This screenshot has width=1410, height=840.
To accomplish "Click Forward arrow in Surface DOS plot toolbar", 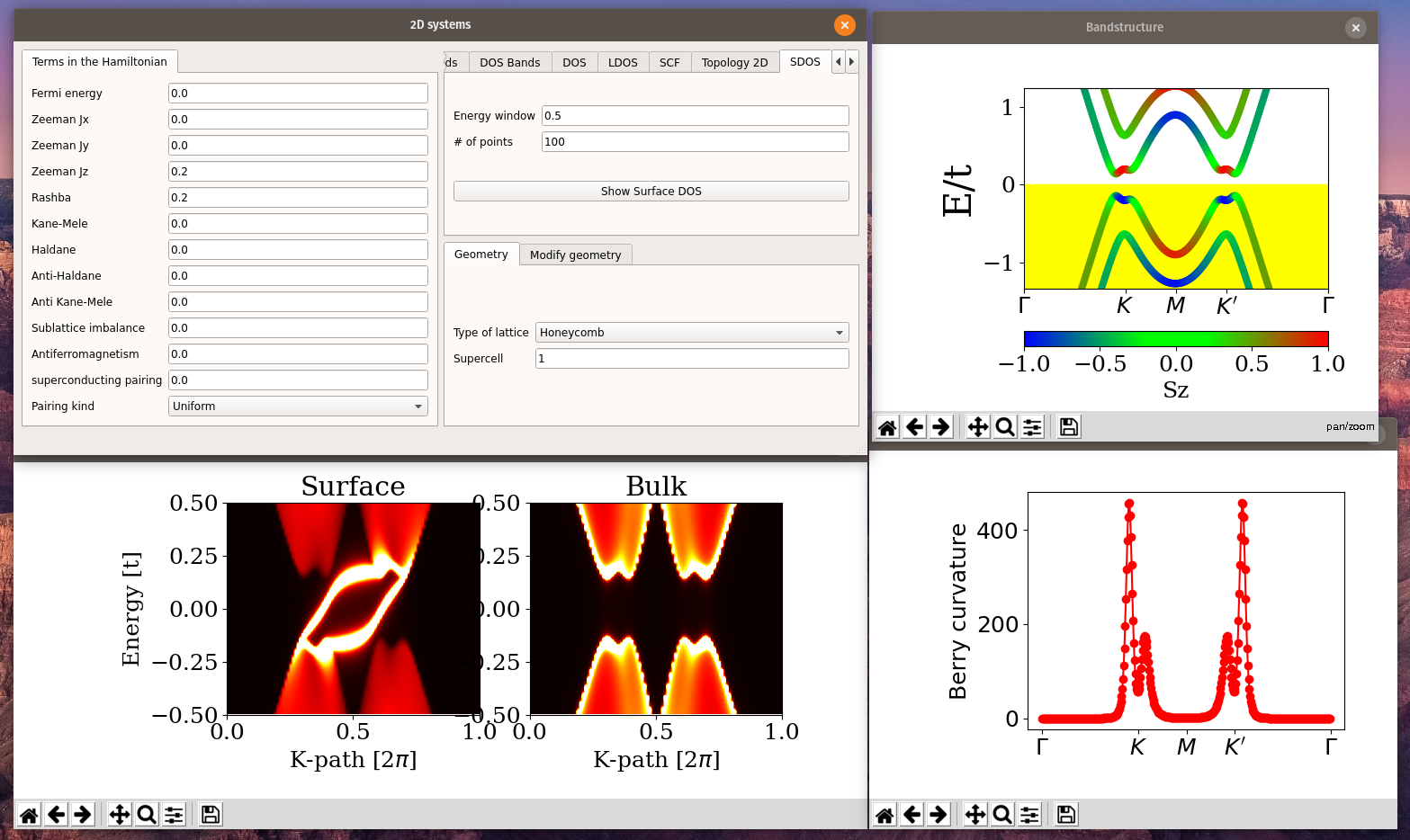I will coord(83,815).
